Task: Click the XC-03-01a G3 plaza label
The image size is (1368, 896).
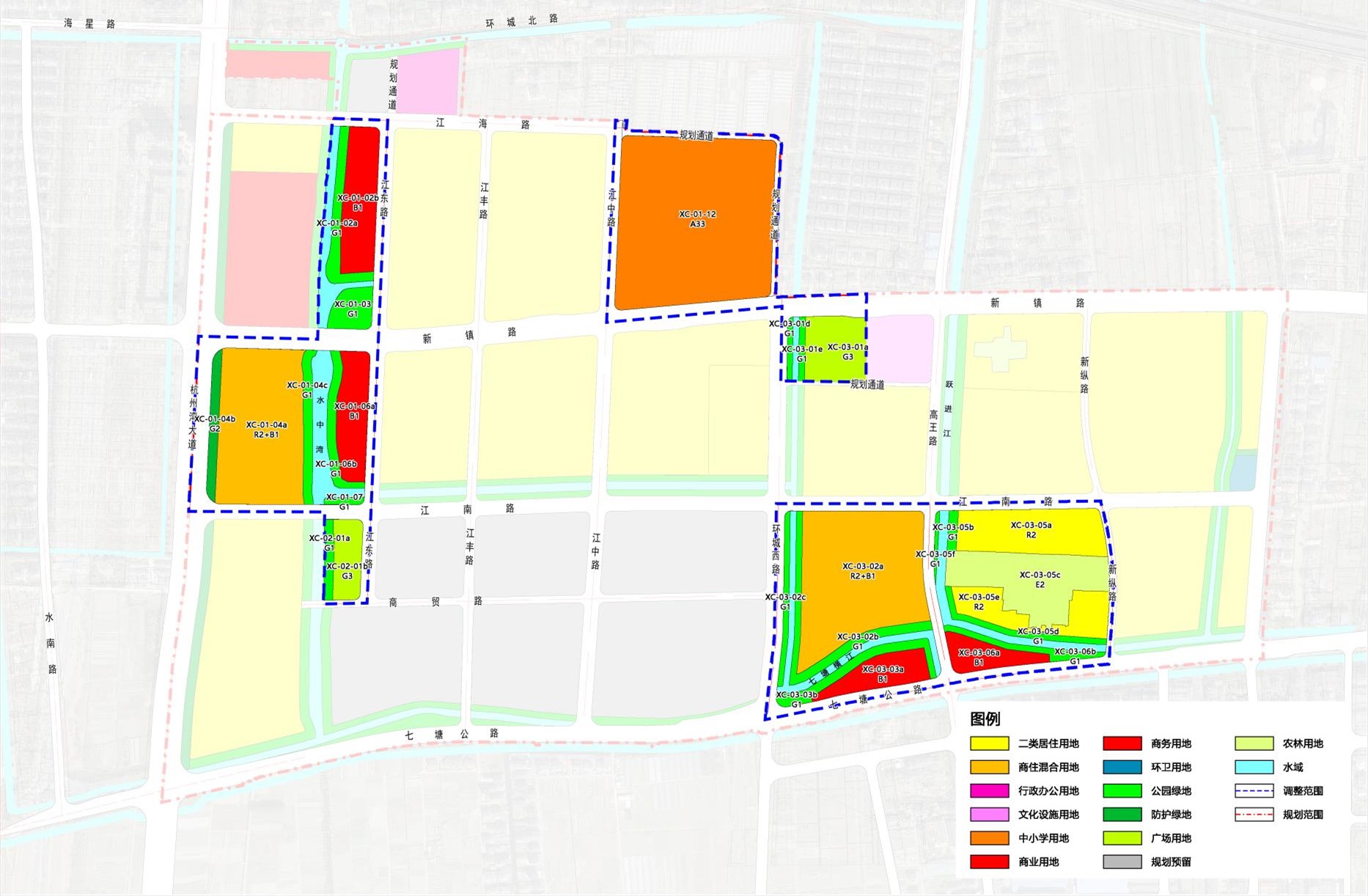Action: click(847, 352)
